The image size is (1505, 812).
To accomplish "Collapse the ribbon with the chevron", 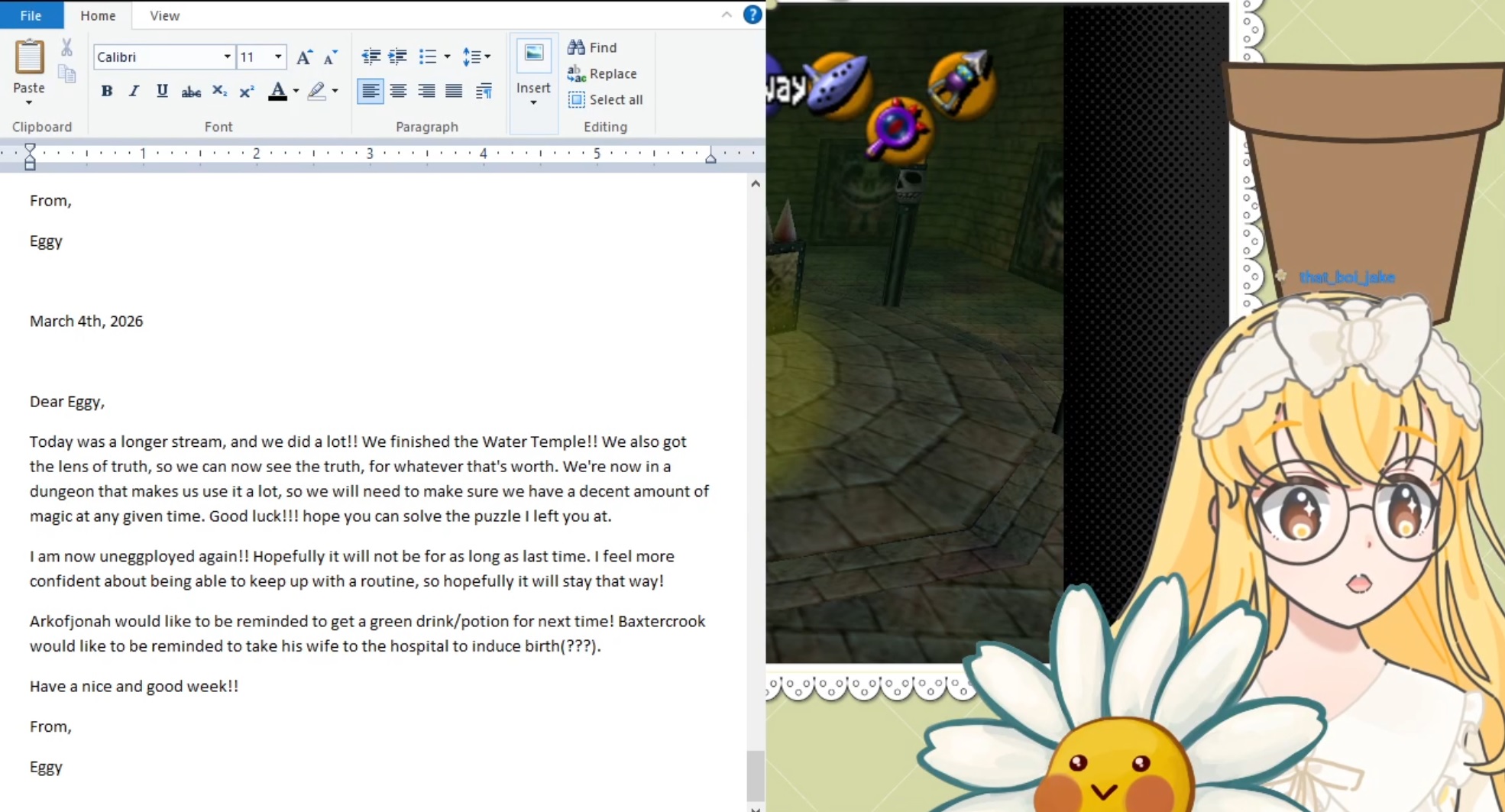I will coord(727,15).
